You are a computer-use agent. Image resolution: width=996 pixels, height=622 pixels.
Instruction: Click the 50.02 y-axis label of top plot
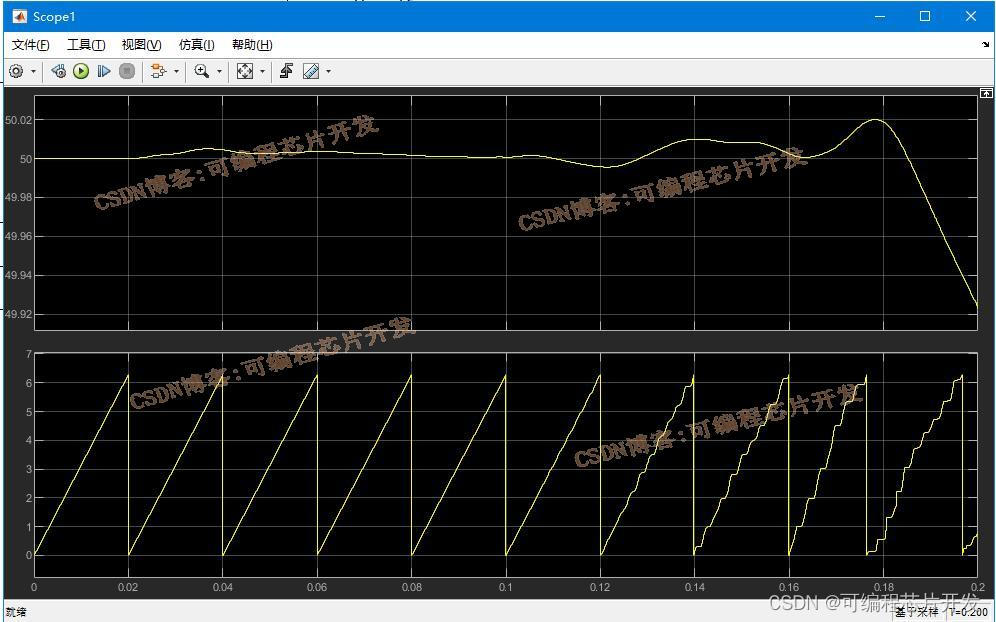pos(17,120)
